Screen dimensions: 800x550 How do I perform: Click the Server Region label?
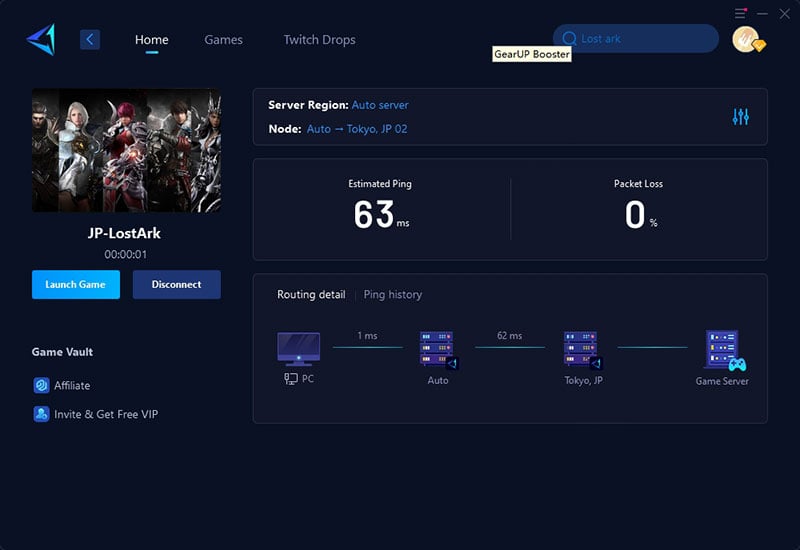pyautogui.click(x=308, y=105)
